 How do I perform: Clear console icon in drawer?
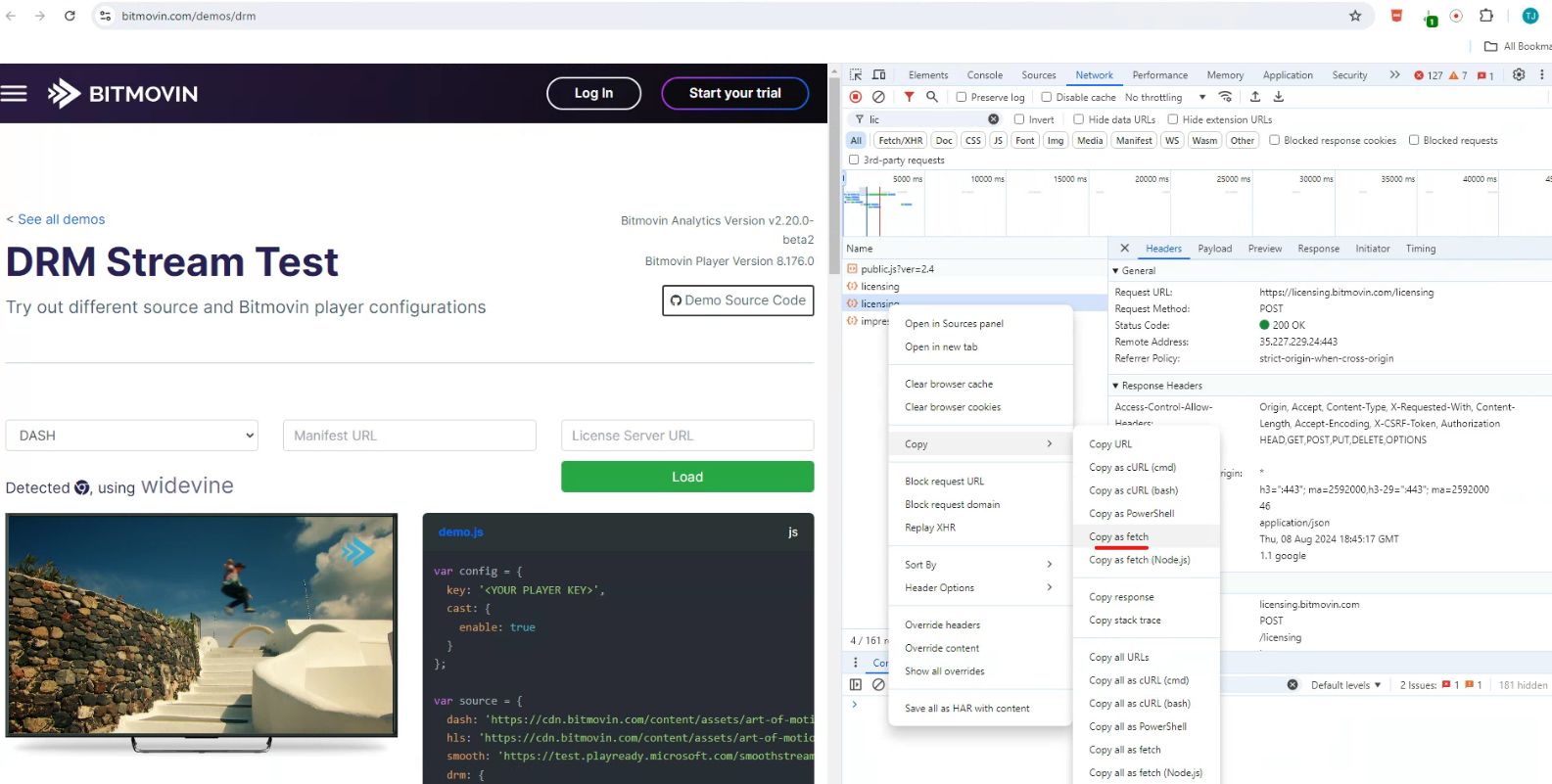click(878, 685)
